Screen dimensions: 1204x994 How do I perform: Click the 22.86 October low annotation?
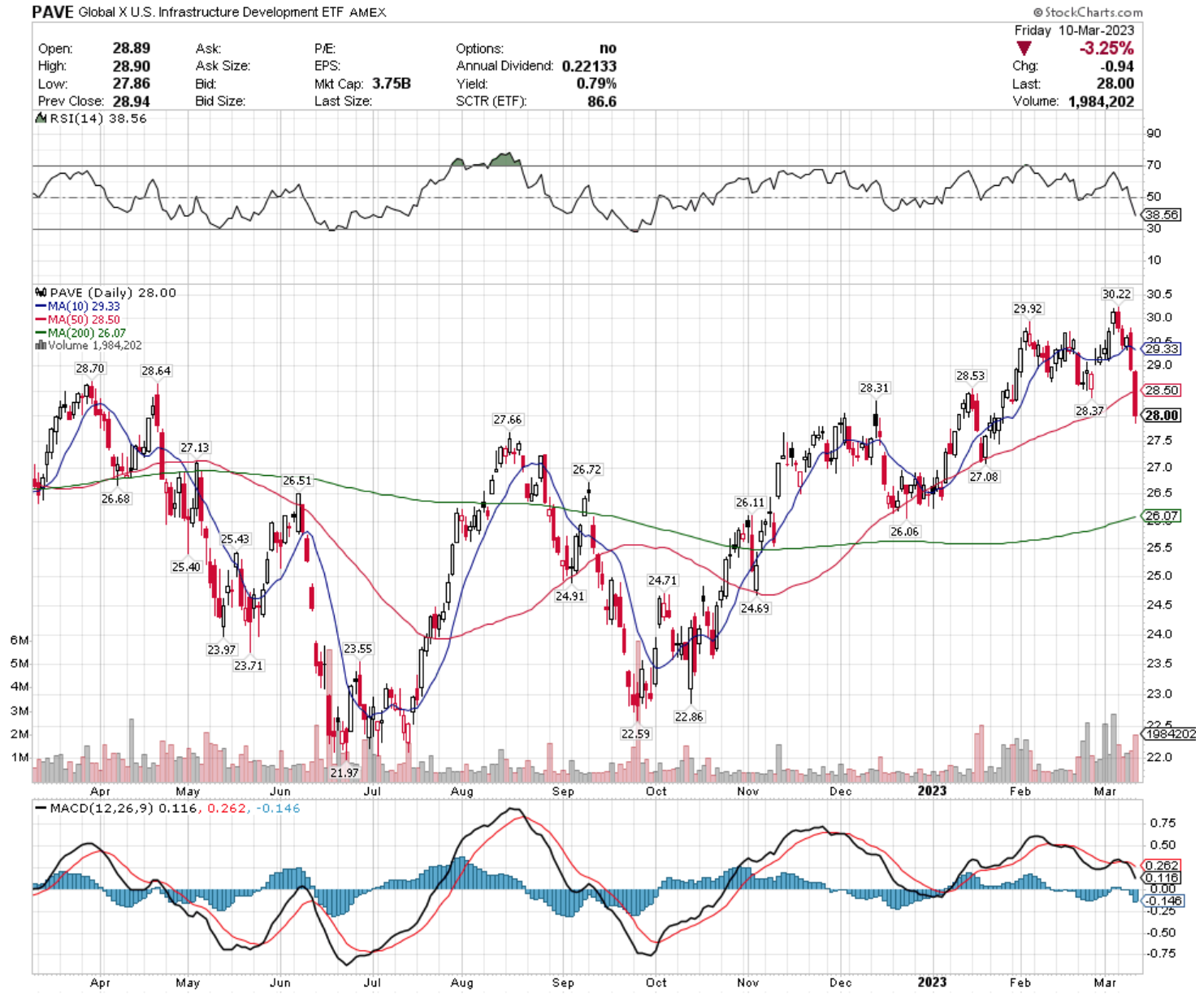(x=689, y=717)
